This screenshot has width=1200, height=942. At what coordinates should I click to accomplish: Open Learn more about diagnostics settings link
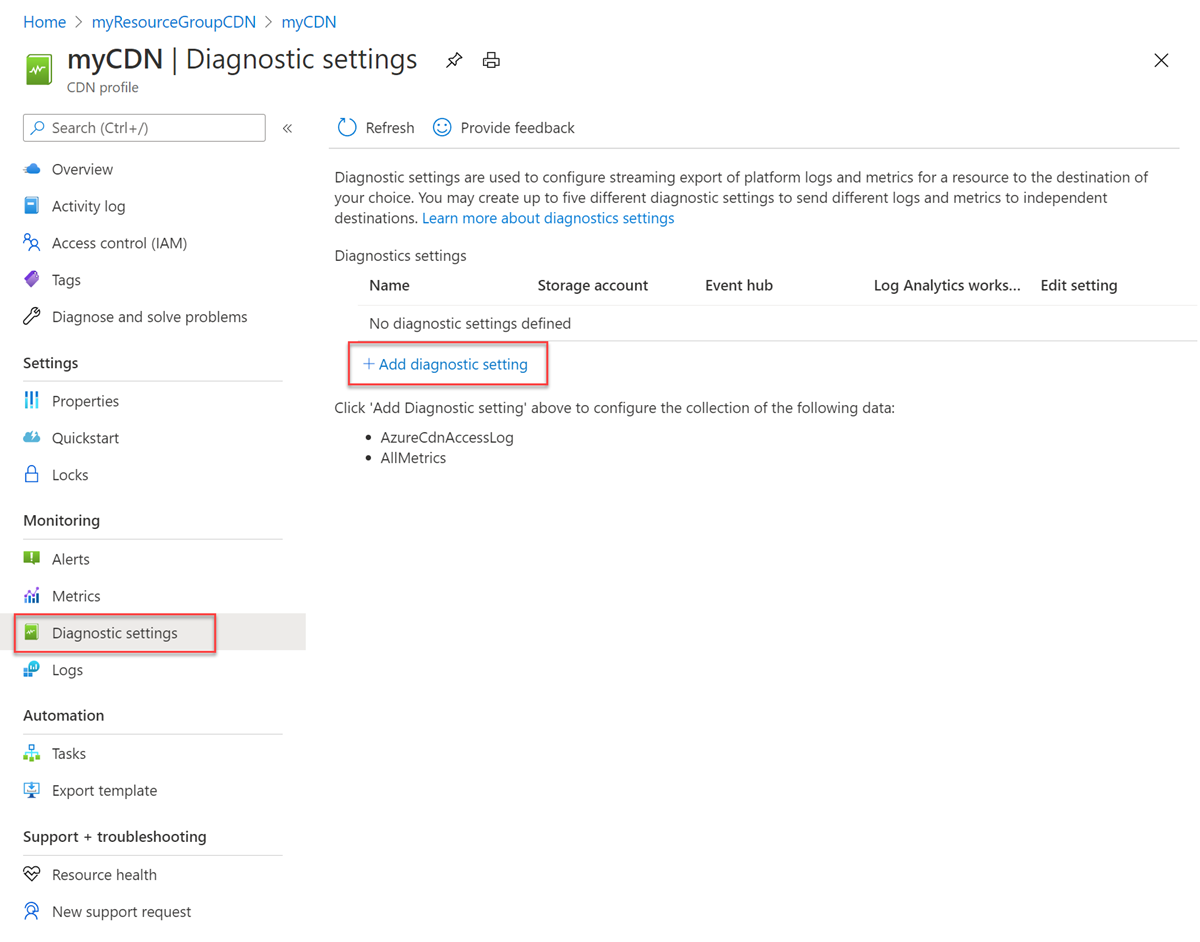click(x=548, y=218)
